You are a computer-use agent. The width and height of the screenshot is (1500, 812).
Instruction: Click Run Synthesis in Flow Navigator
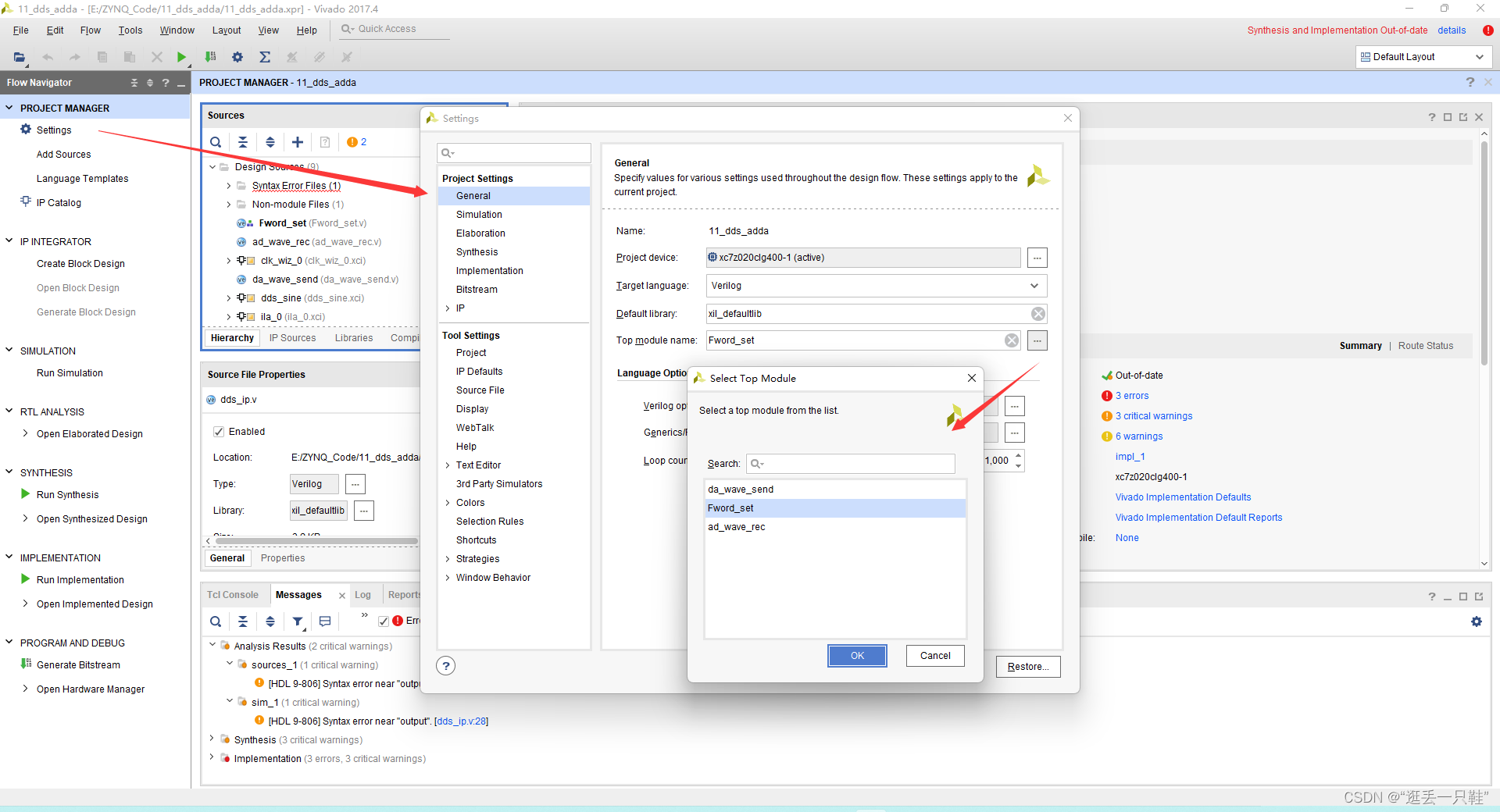[x=67, y=495]
